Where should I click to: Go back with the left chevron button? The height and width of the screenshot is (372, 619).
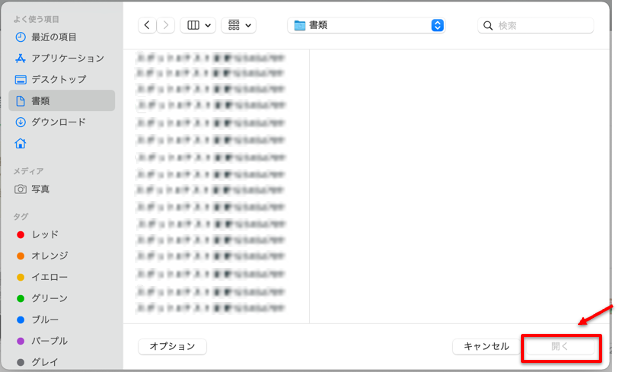click(x=147, y=25)
